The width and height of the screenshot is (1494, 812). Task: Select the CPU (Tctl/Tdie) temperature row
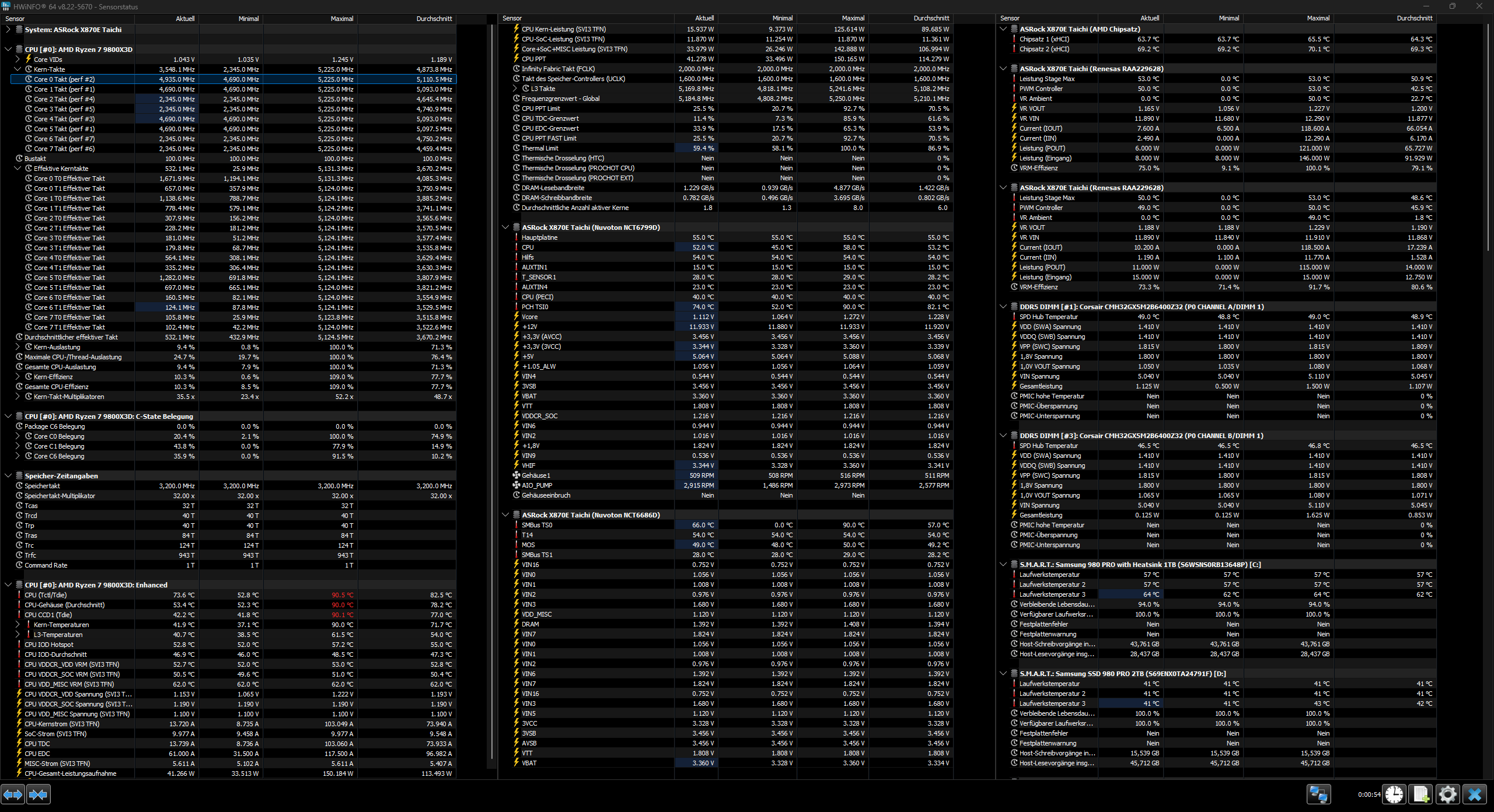coord(46,595)
